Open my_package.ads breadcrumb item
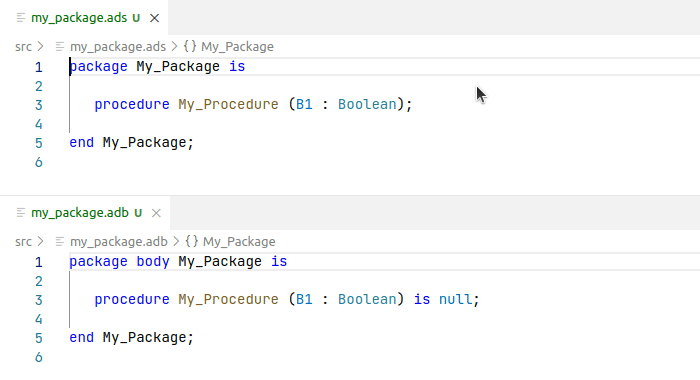The image size is (700, 380). coord(118,46)
